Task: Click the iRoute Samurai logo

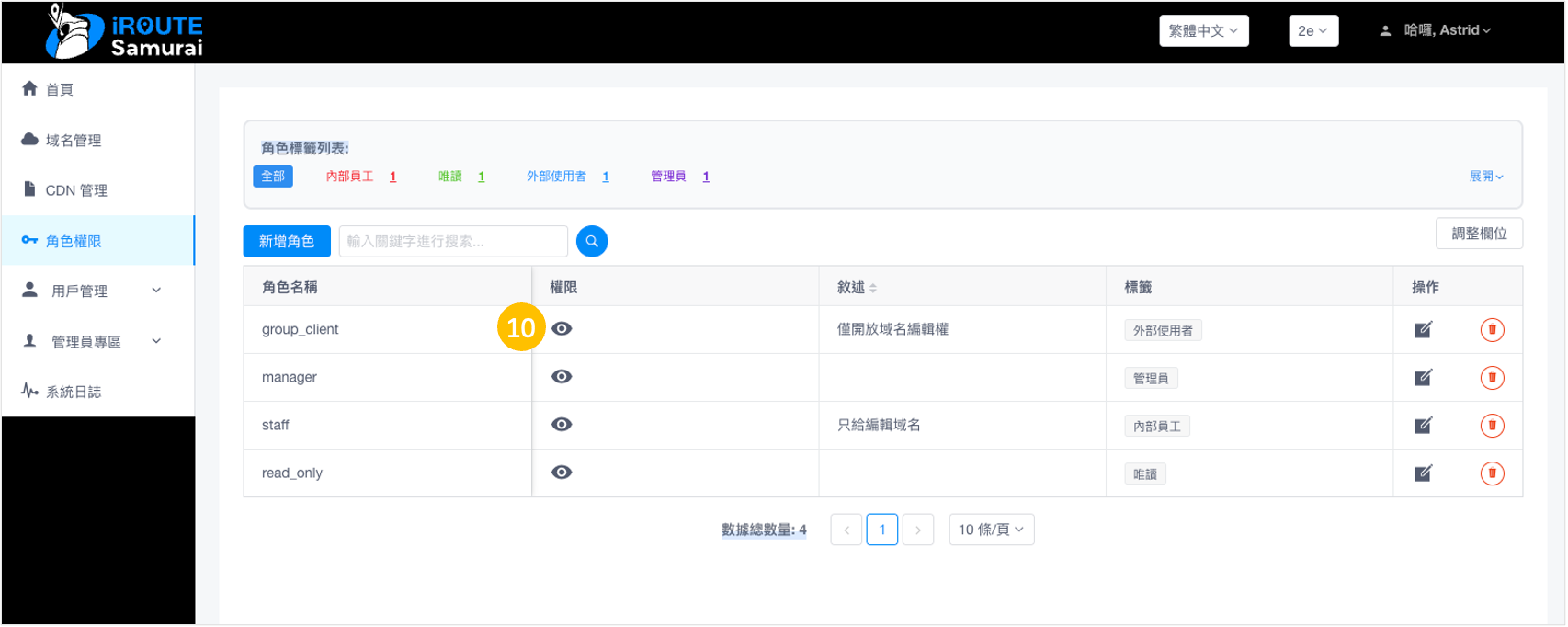Action: [x=125, y=33]
